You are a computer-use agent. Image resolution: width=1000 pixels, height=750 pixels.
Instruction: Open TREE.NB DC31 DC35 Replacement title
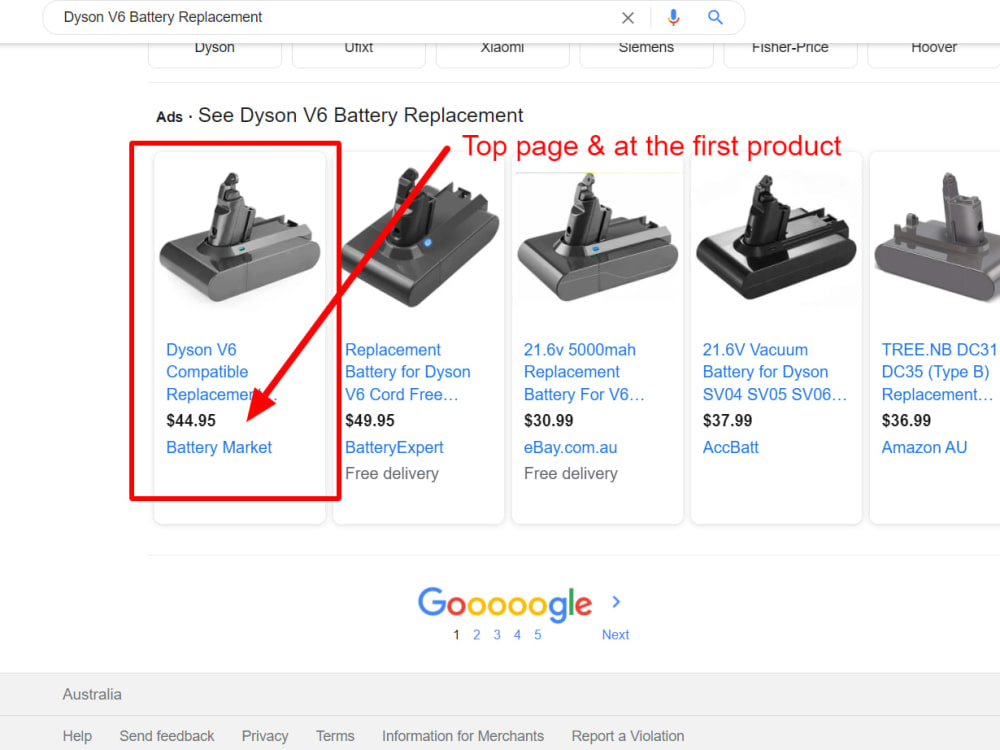pos(939,372)
